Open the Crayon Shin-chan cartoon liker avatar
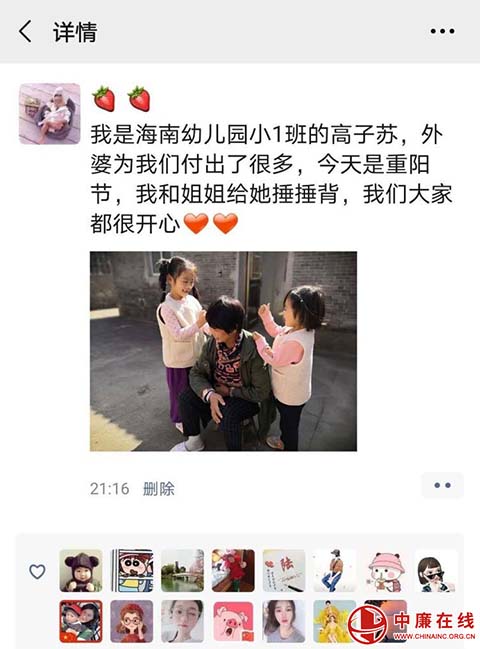This screenshot has width=480, height=649. 132,570
